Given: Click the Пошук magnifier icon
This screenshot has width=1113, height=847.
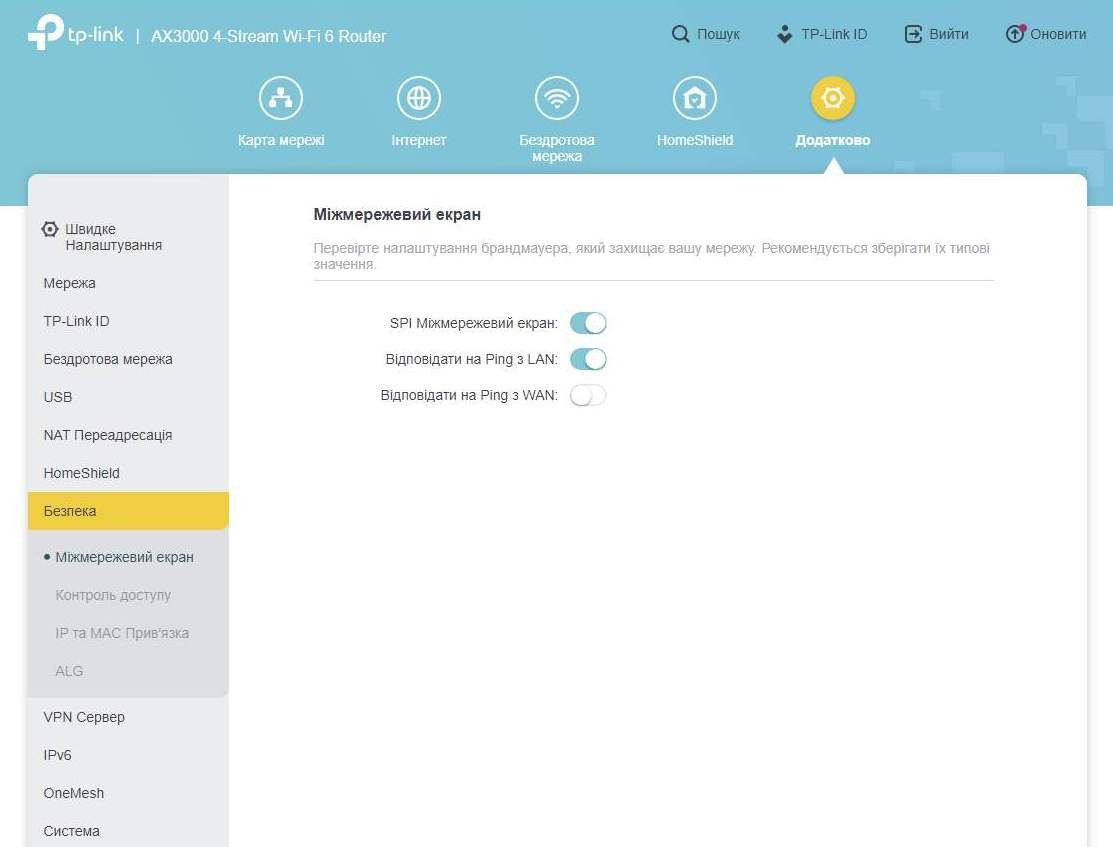Looking at the screenshot, I should (x=681, y=34).
